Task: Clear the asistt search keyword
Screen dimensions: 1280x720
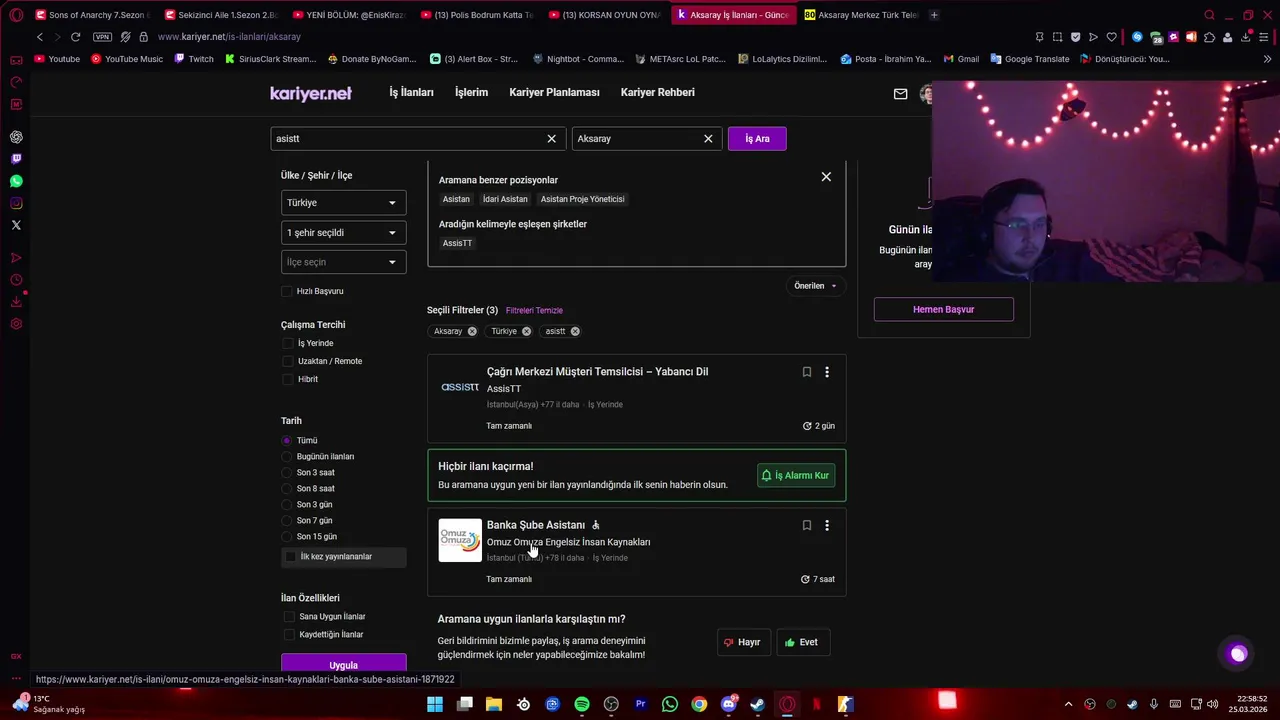Action: [x=551, y=139]
